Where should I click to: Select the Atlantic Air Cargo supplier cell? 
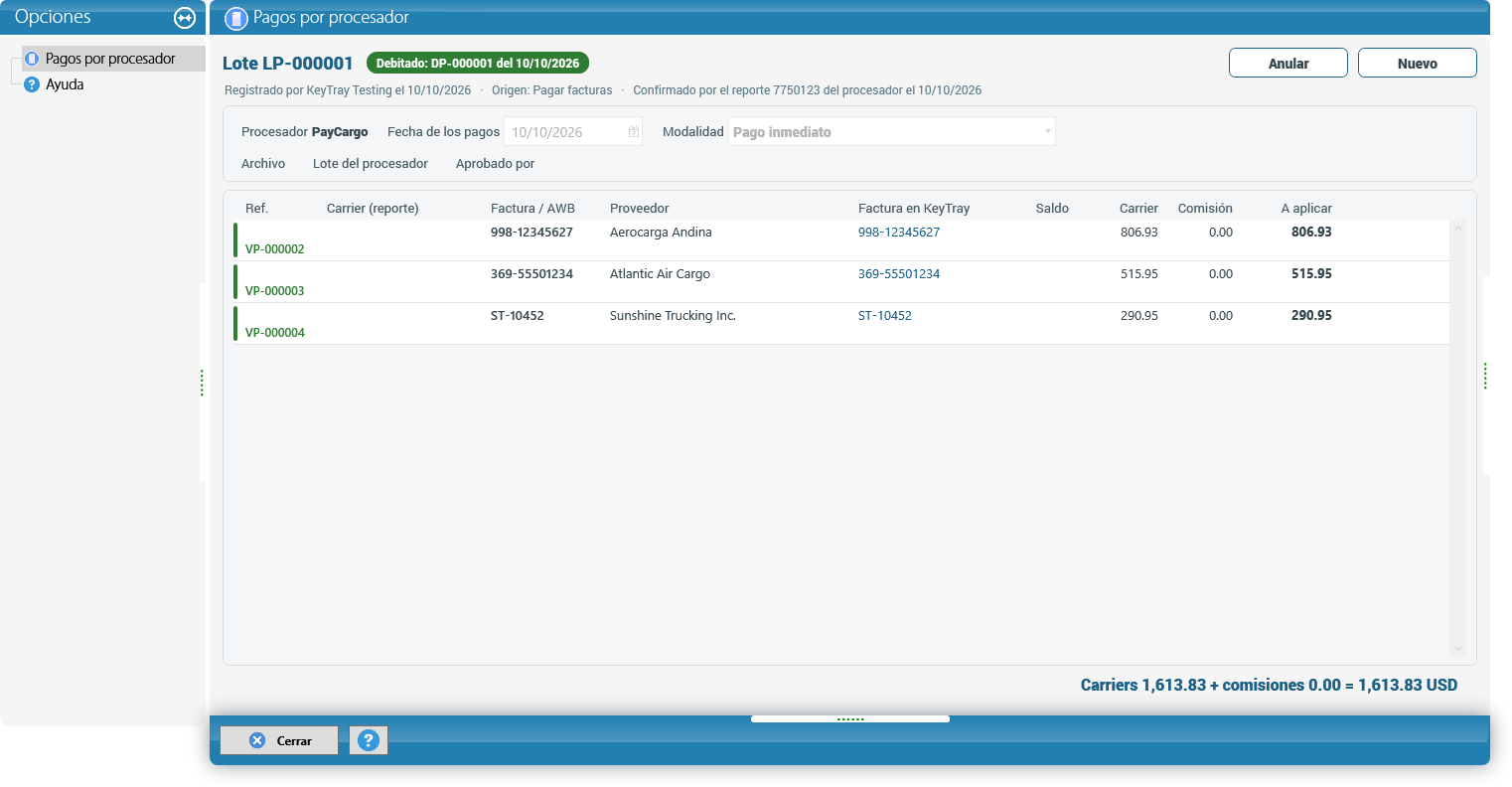[x=660, y=274]
